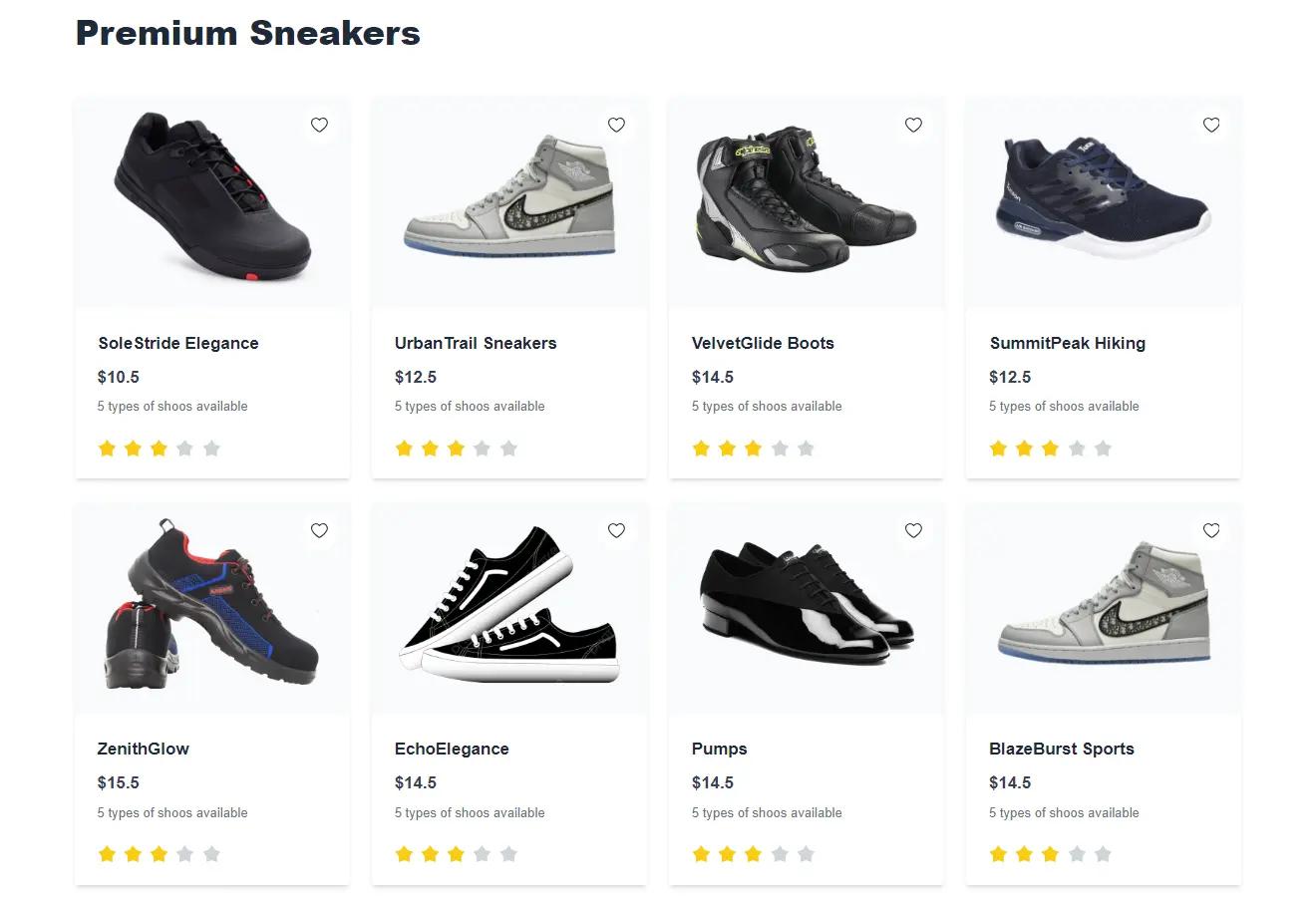Click heart icon on UrbanTrail Sneakers card
Image resolution: width=1316 pixels, height=905 pixels.
click(616, 125)
